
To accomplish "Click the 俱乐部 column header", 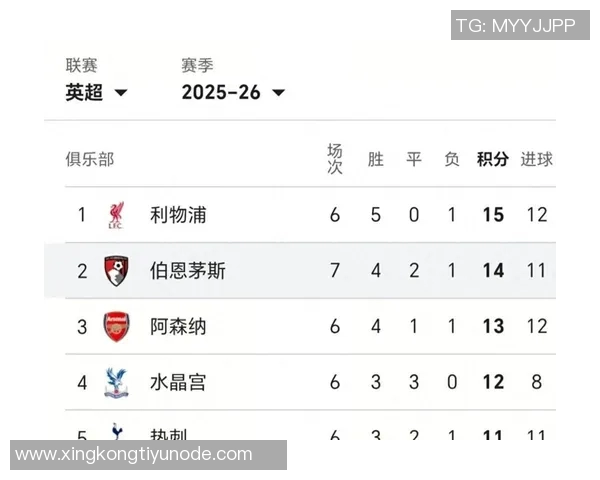I will [90, 159].
